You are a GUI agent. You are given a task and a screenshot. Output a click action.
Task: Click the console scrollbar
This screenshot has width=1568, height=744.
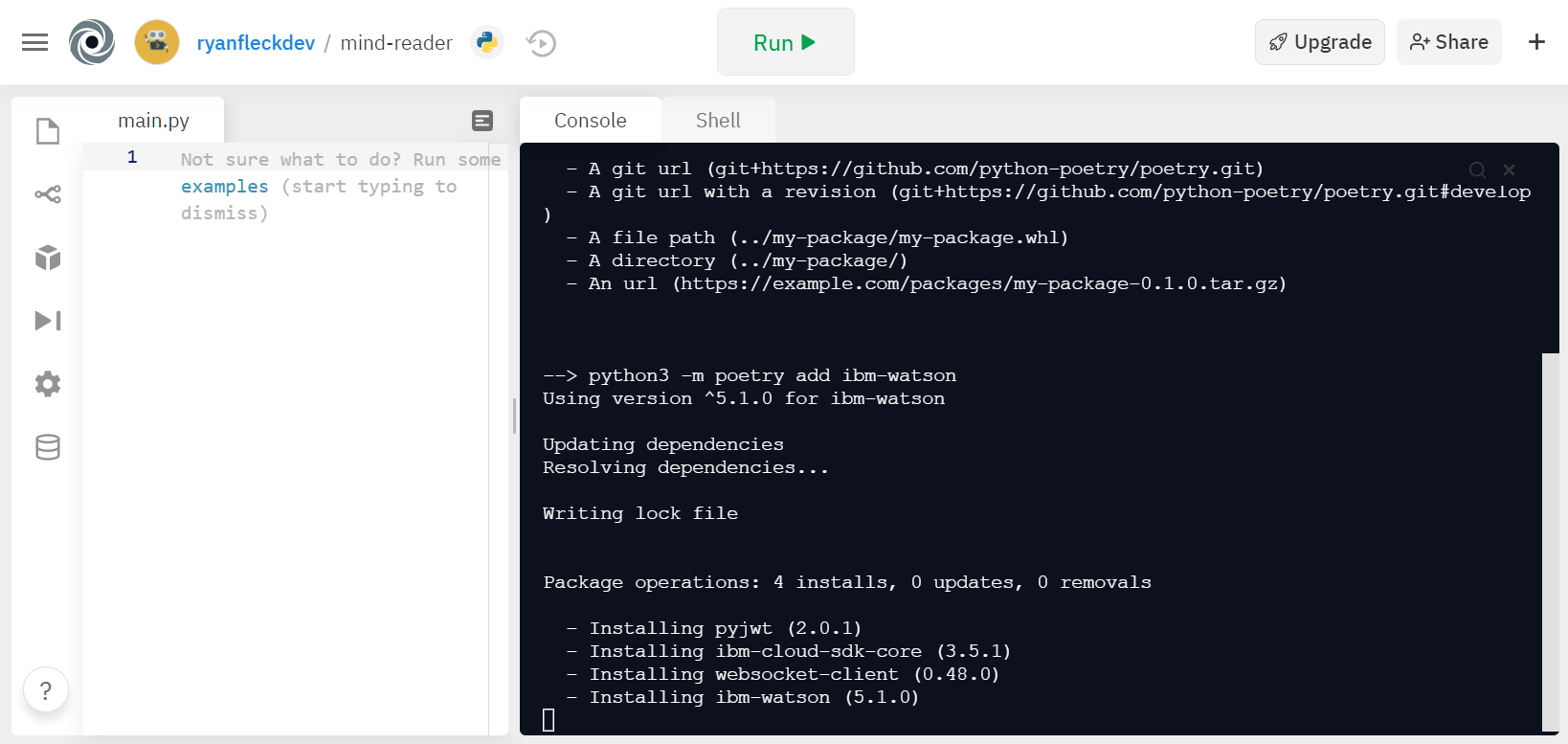pyautogui.click(x=1551, y=541)
